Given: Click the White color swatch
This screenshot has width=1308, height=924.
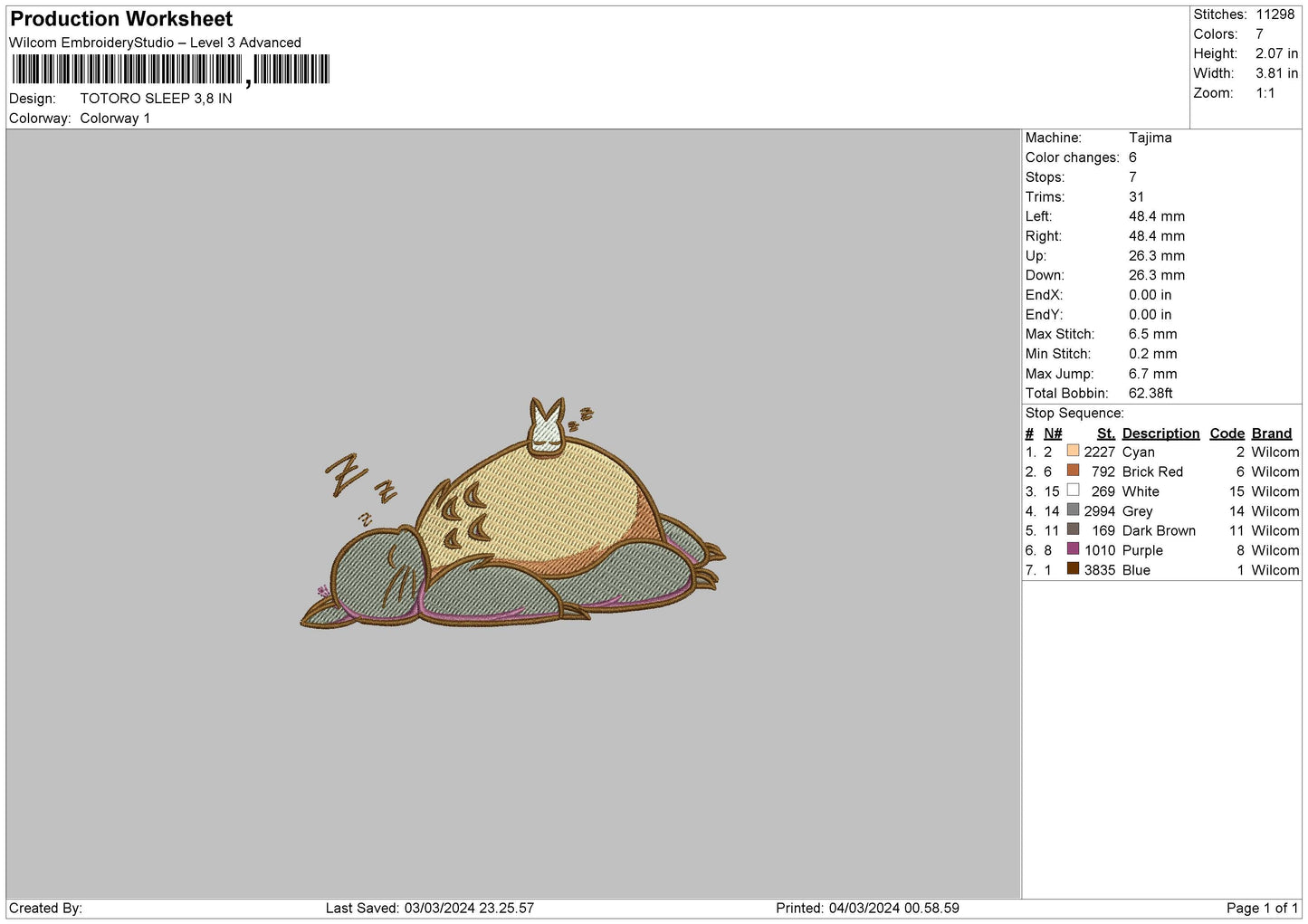Looking at the screenshot, I should 1073,491.
